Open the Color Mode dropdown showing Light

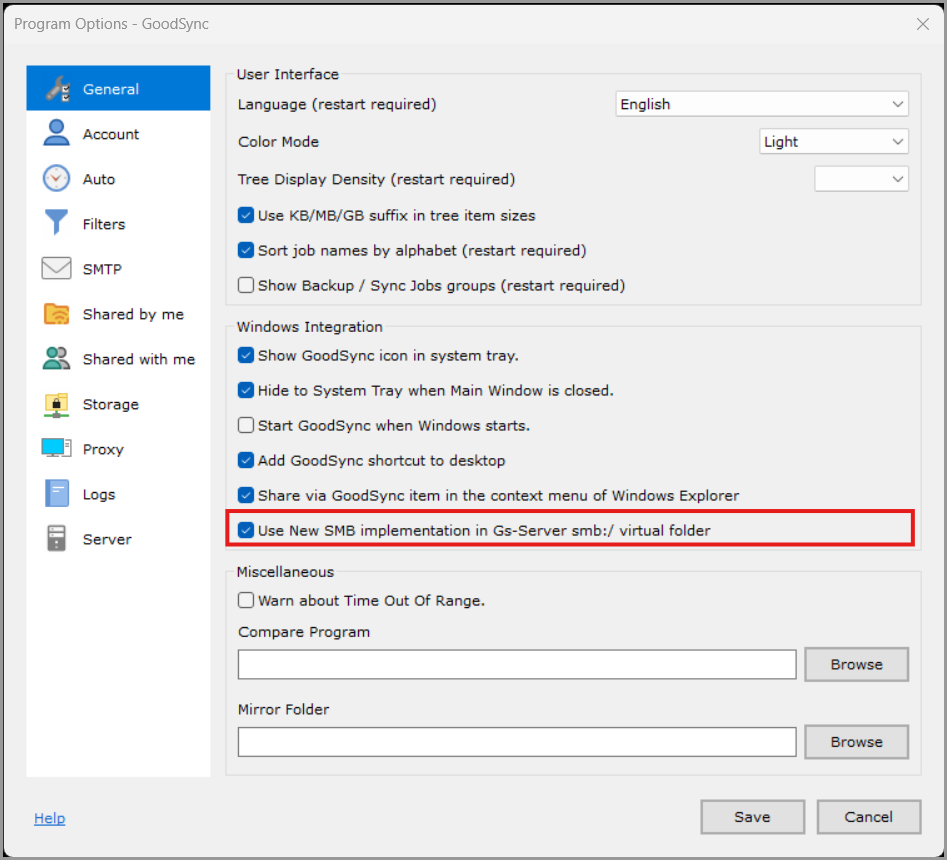click(833, 141)
